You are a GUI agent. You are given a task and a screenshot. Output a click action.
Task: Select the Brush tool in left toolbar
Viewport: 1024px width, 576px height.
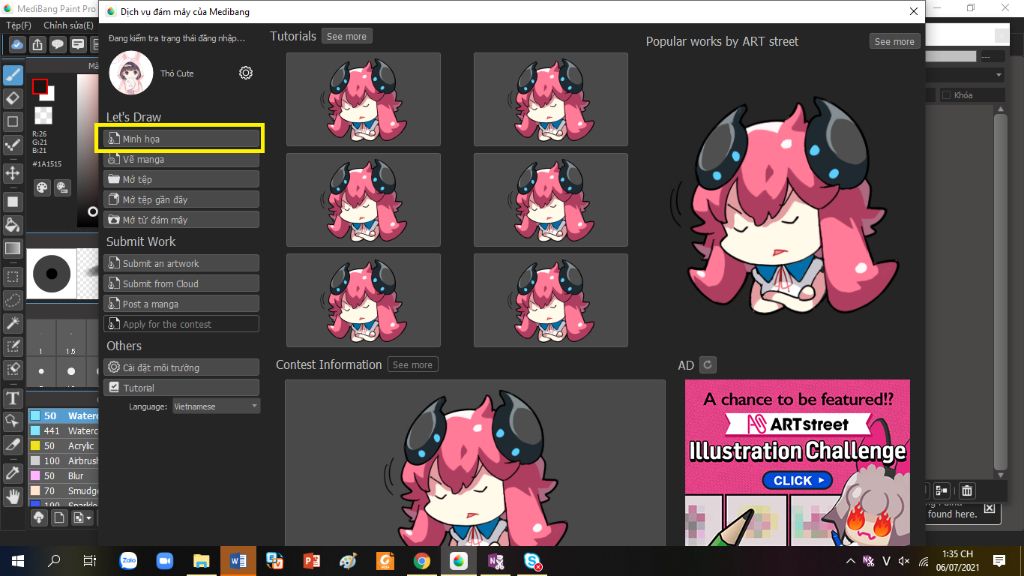12,75
